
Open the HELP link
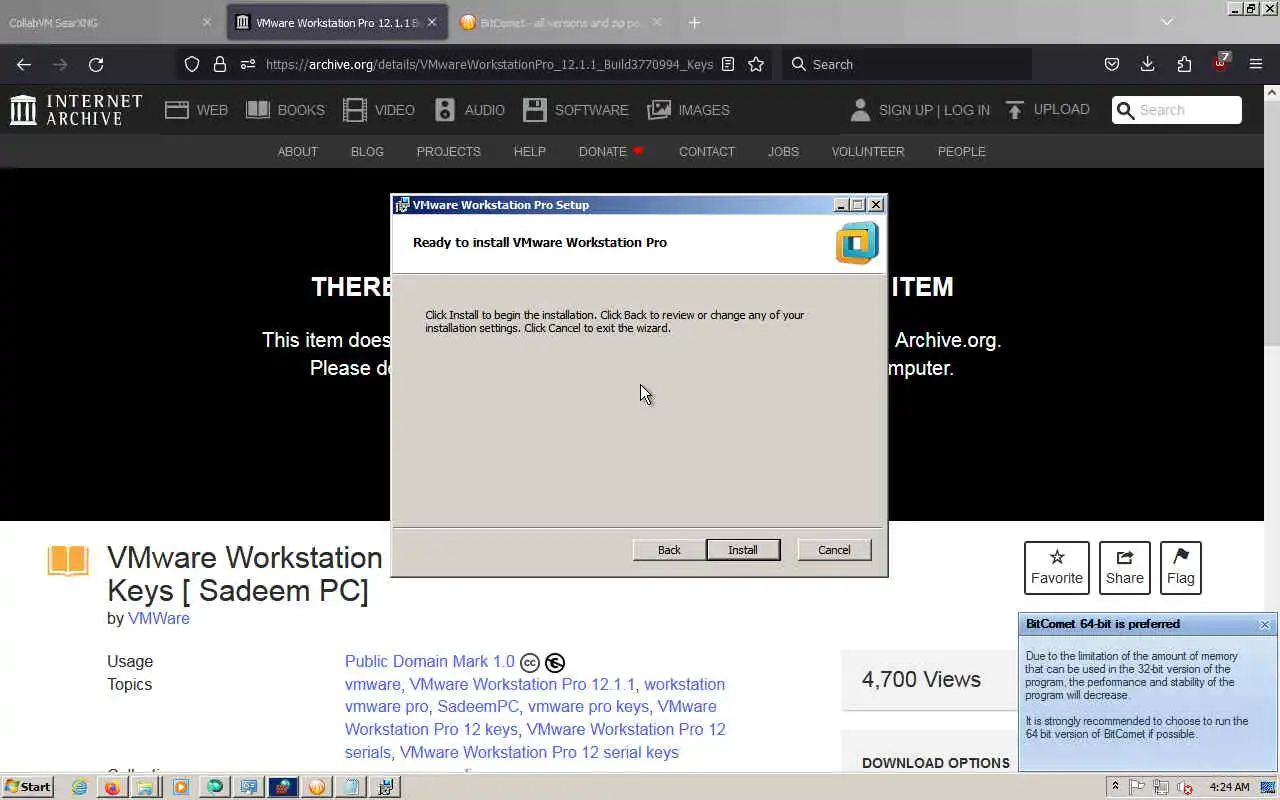[x=529, y=152]
